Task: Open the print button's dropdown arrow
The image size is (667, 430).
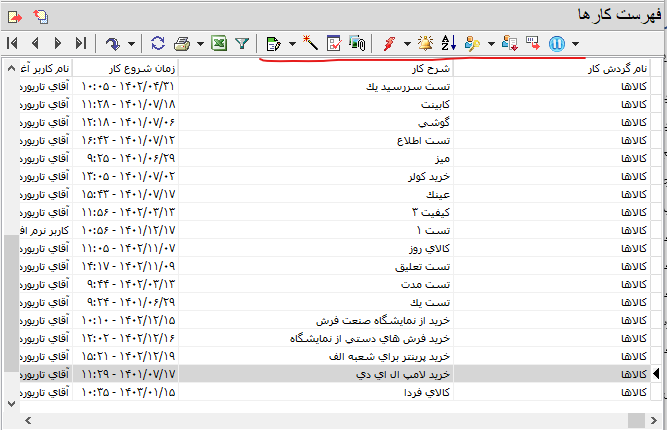Action: point(200,43)
